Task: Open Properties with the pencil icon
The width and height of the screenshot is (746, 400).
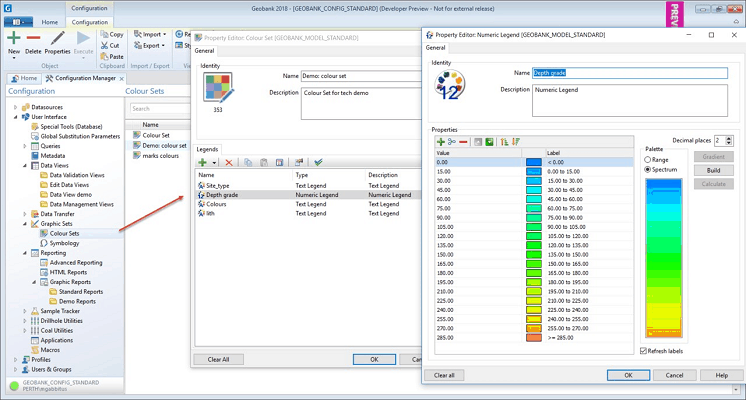Action: (x=57, y=38)
